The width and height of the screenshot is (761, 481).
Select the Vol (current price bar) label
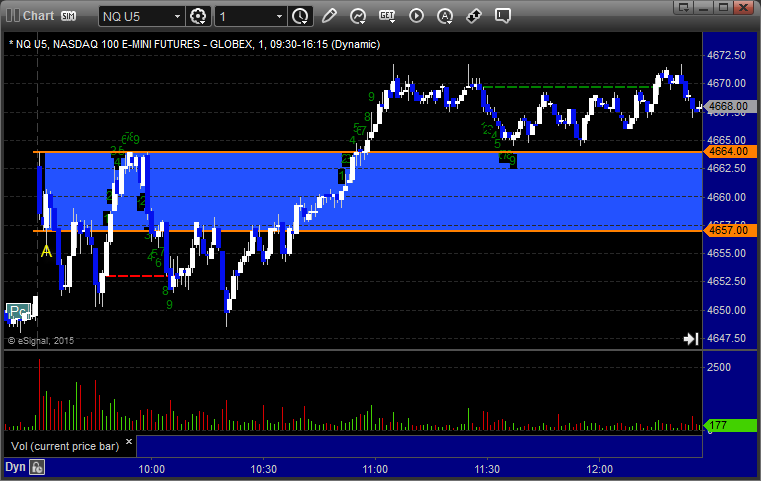pyautogui.click(x=65, y=446)
